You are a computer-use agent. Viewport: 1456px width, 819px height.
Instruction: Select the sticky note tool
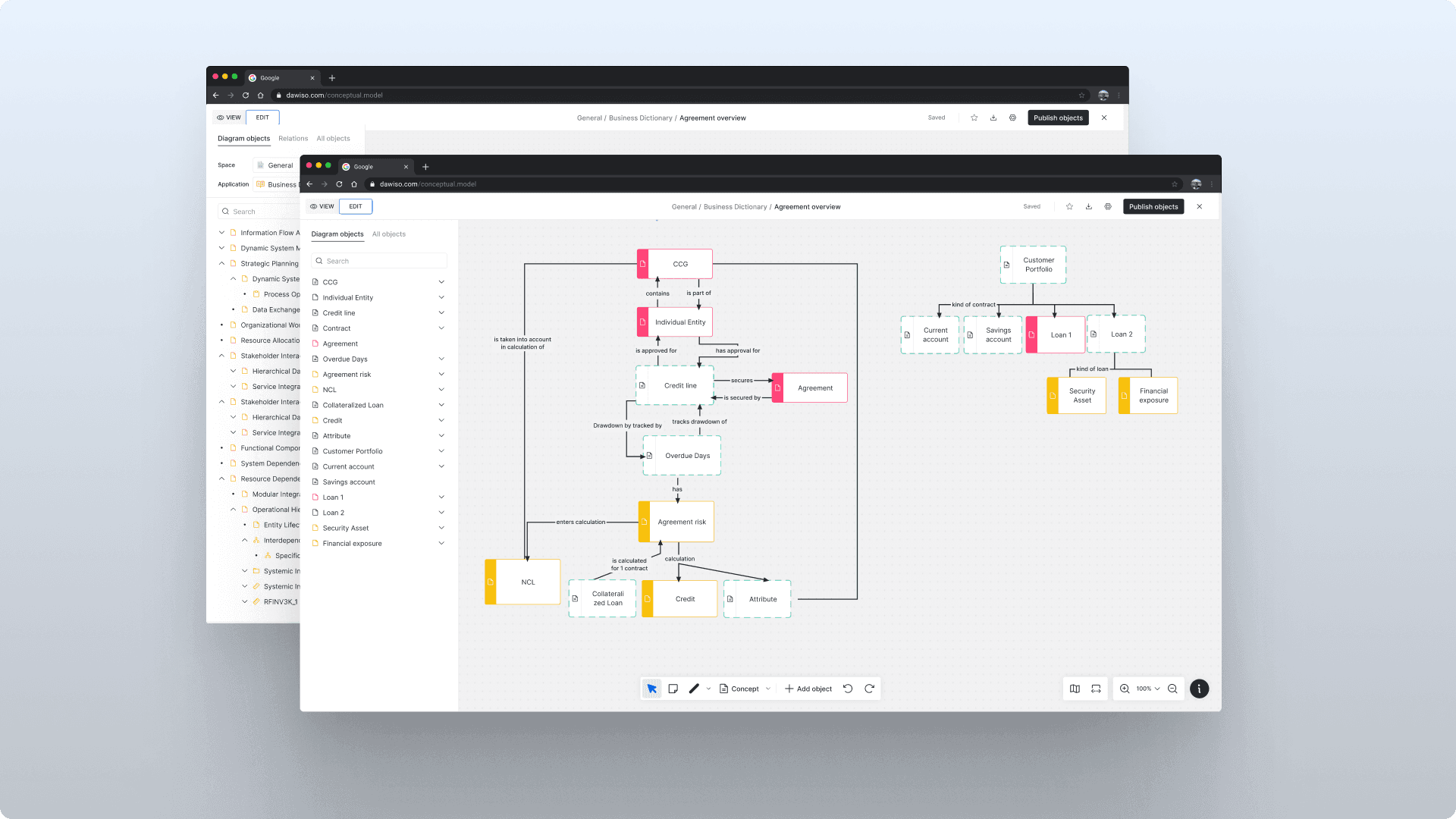673,689
